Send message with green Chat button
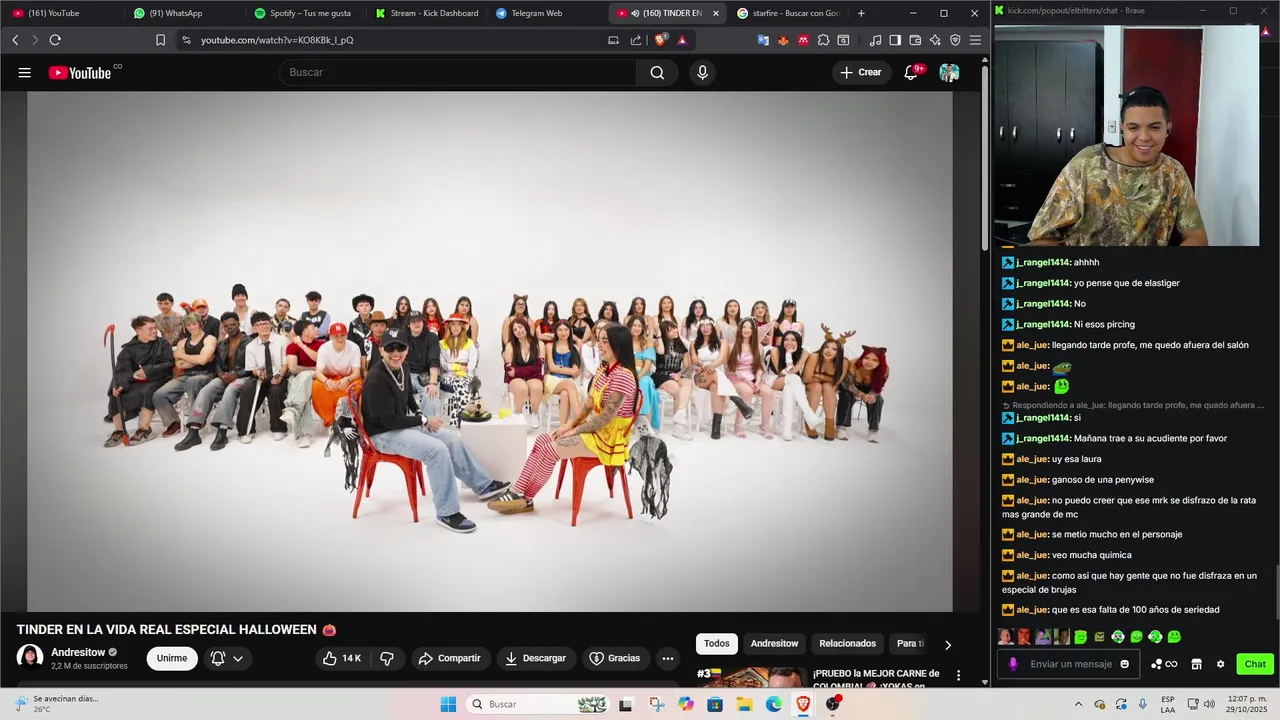Screen dimensions: 1280x720 (x=1255, y=664)
